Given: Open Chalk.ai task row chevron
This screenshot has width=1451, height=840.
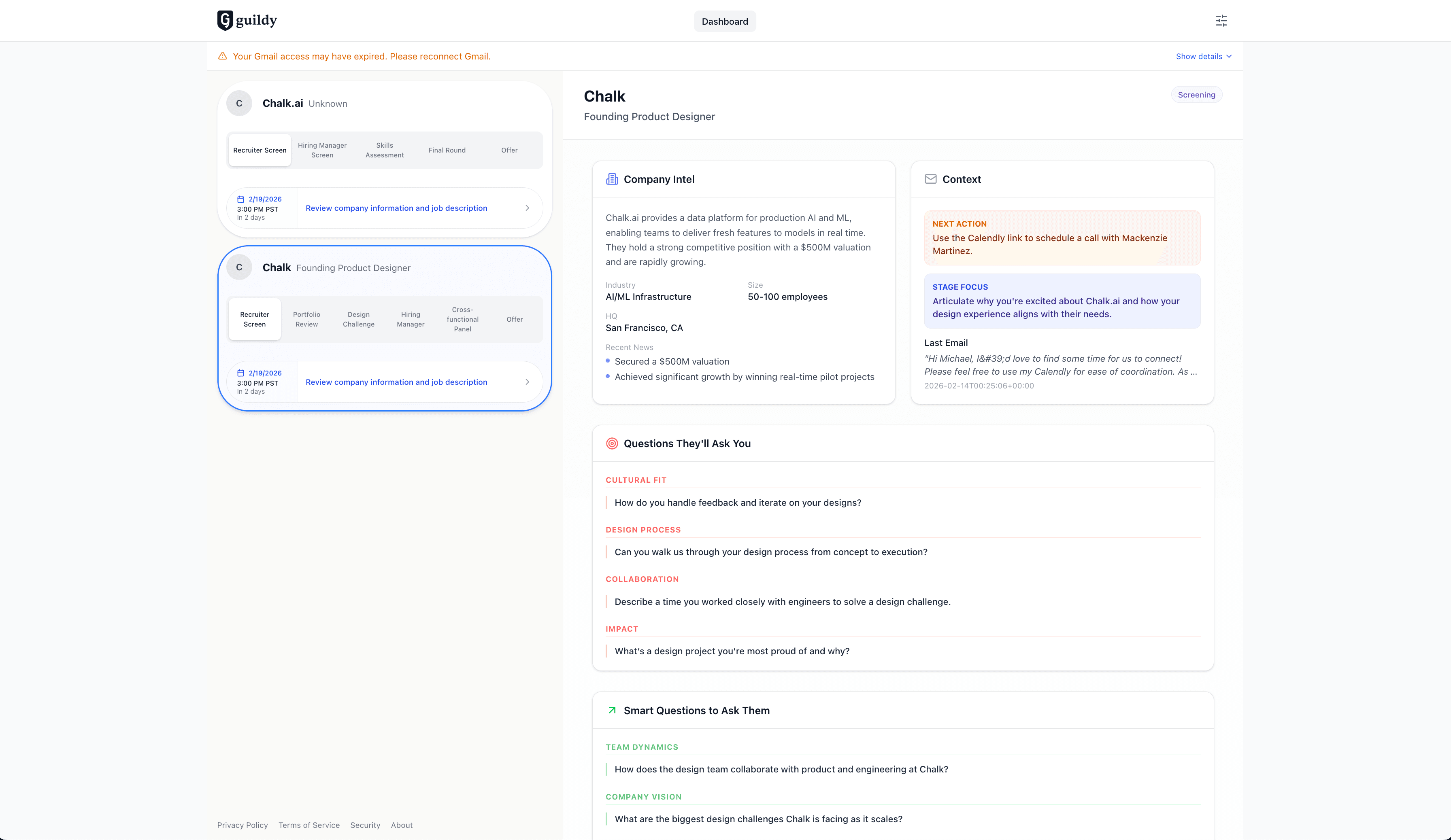Looking at the screenshot, I should pyautogui.click(x=527, y=208).
